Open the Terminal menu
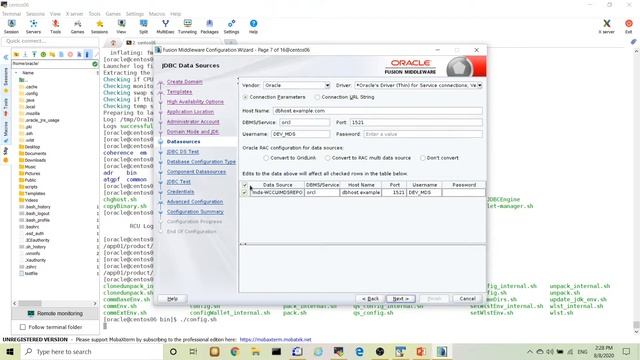640x360 pixels. (11, 13)
